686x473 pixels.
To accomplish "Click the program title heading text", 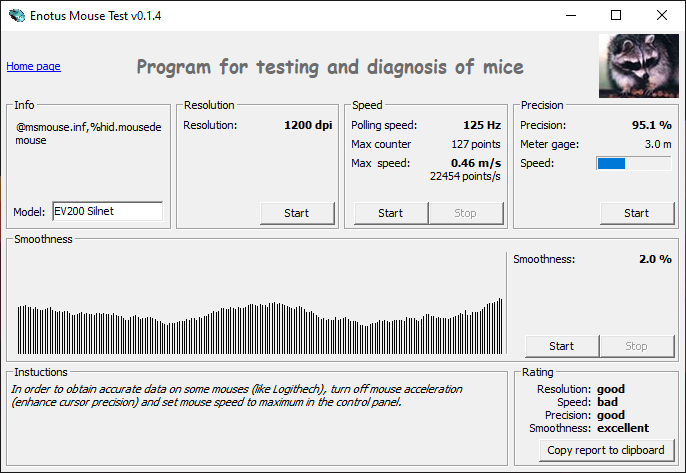I will click(x=330, y=67).
